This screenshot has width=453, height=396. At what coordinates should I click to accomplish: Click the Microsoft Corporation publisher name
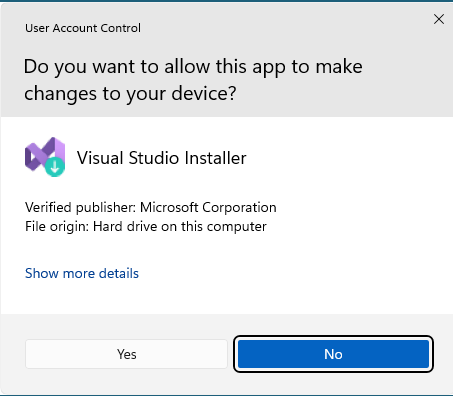pos(208,207)
